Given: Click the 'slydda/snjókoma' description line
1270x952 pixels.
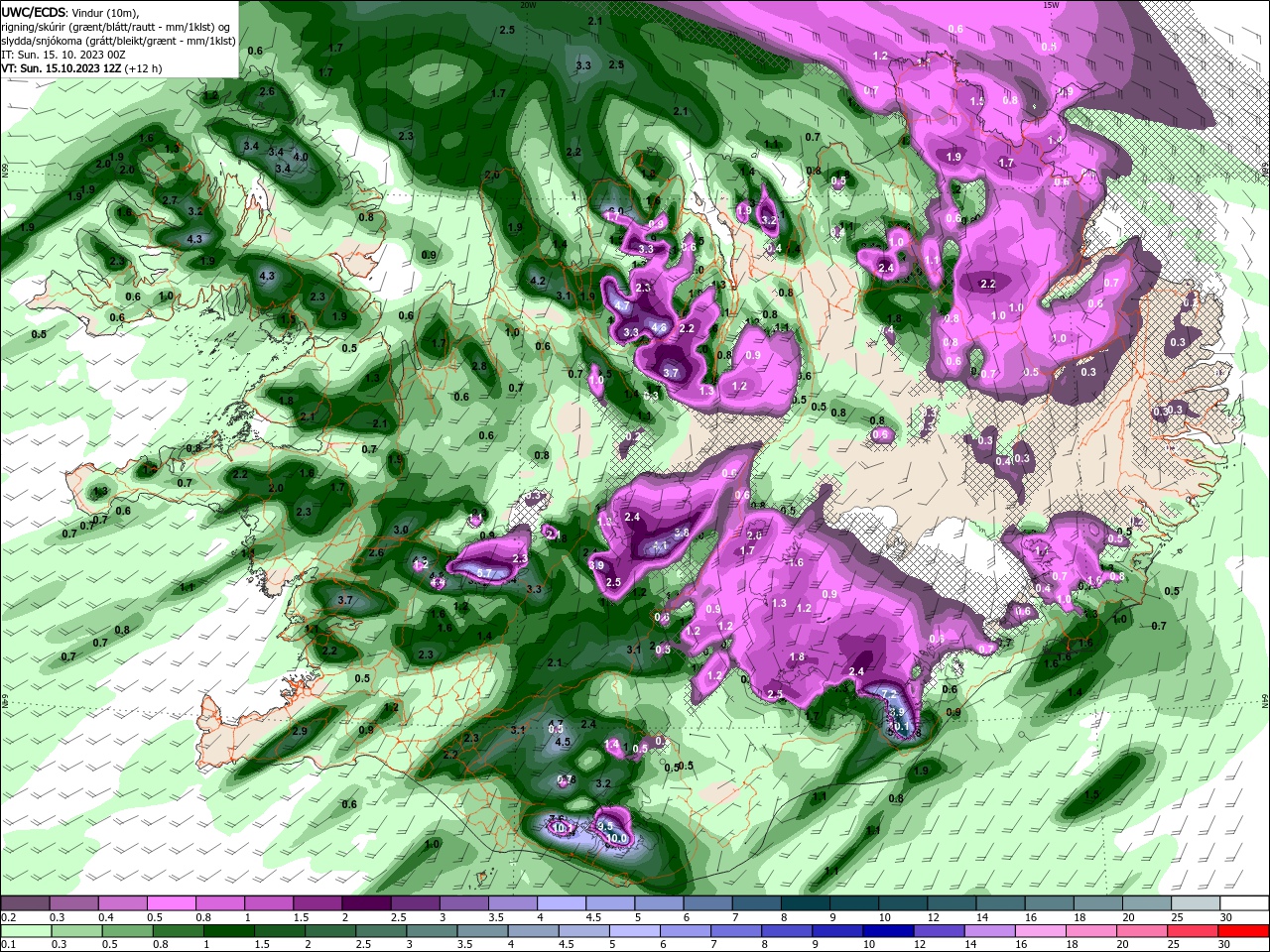Looking at the screenshot, I should (119, 41).
